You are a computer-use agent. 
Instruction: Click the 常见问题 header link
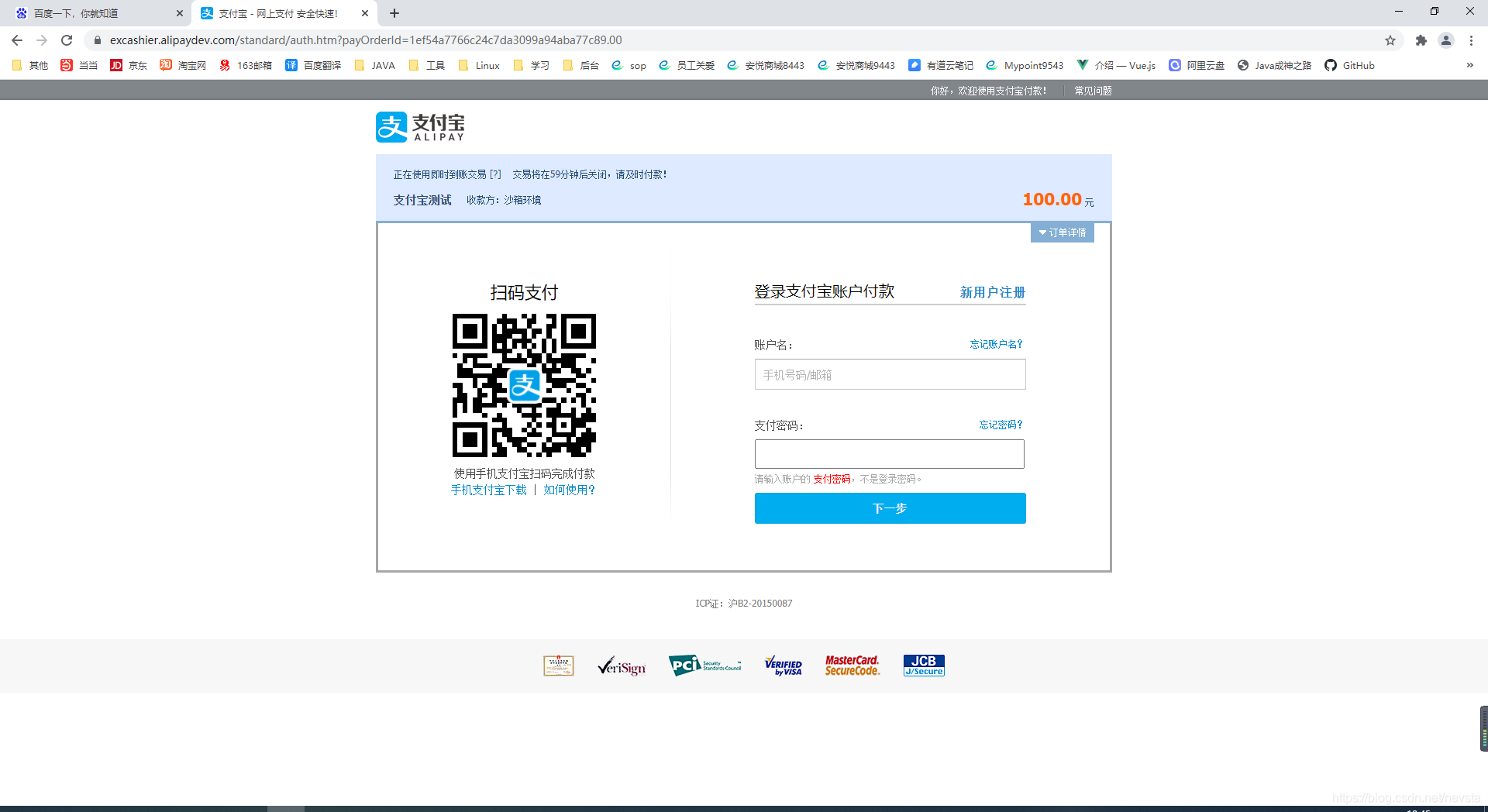[x=1093, y=91]
